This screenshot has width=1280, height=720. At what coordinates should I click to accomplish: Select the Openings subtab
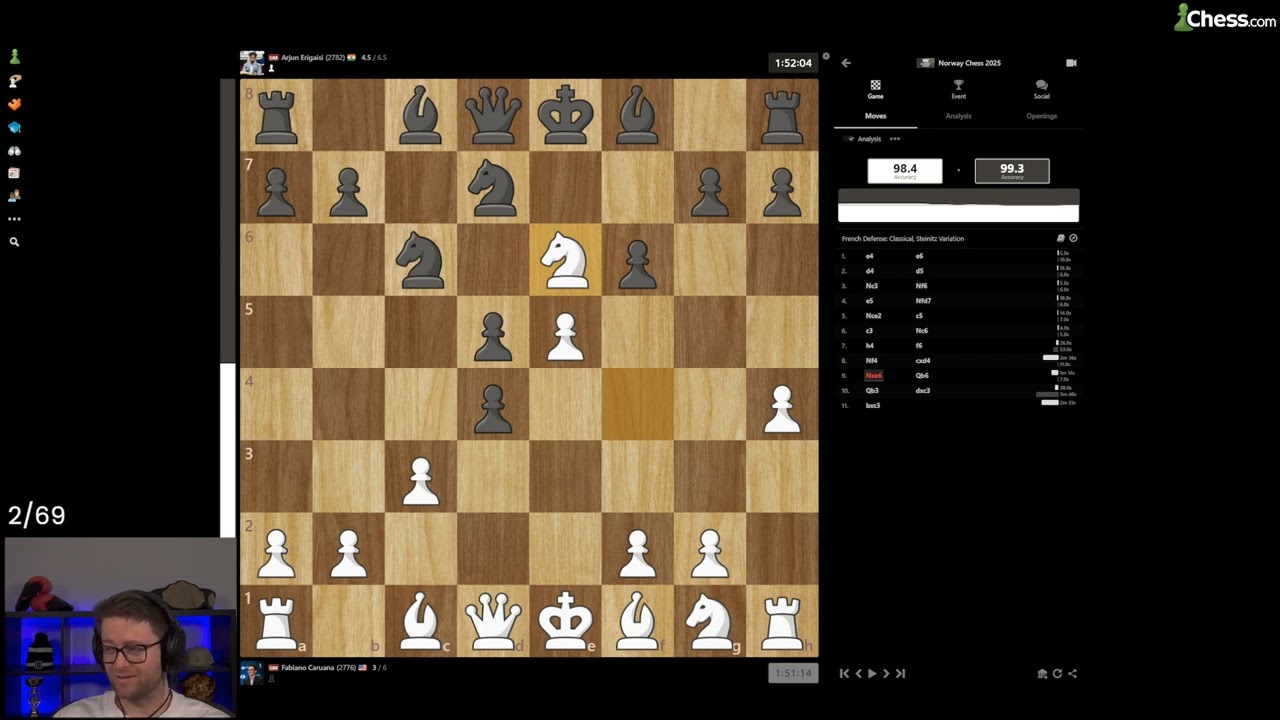[1041, 116]
